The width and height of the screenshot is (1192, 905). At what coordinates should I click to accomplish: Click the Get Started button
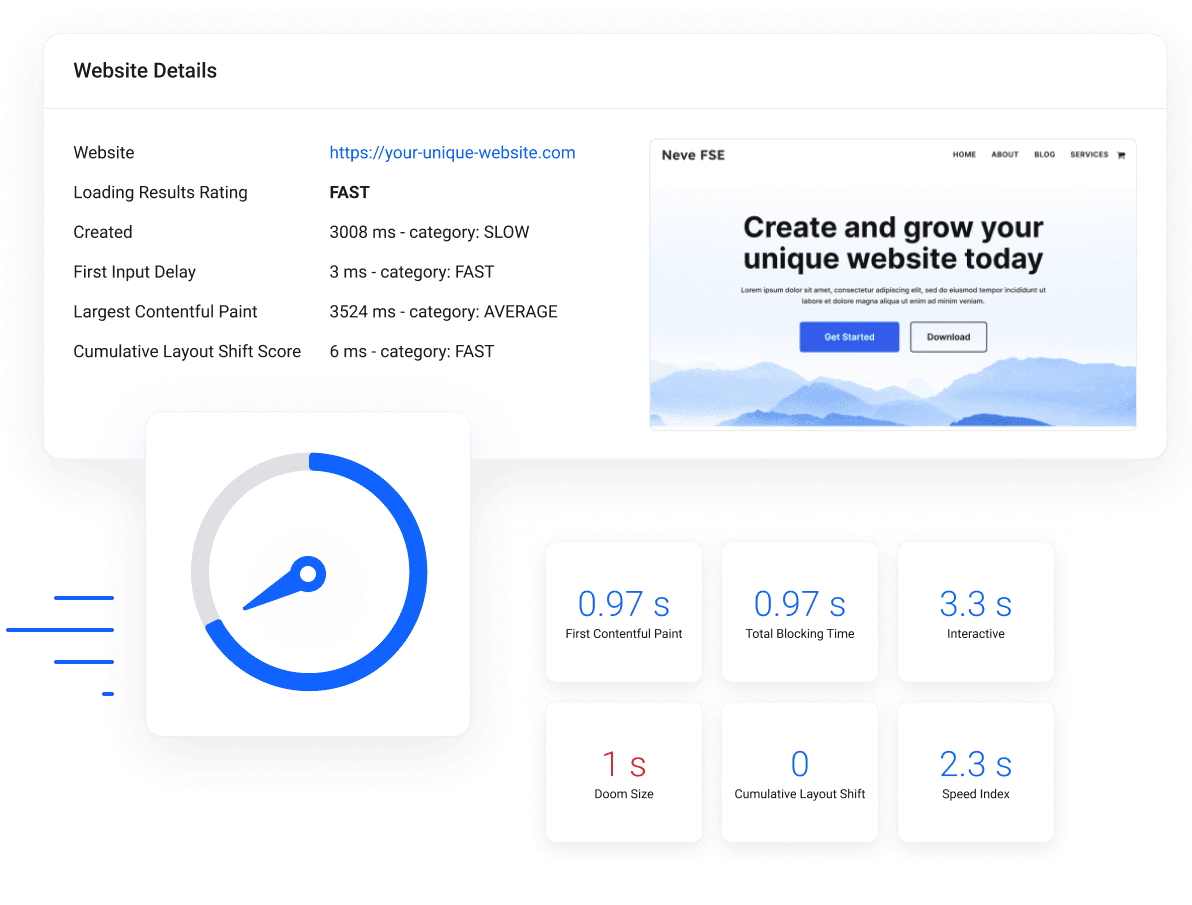coord(849,337)
